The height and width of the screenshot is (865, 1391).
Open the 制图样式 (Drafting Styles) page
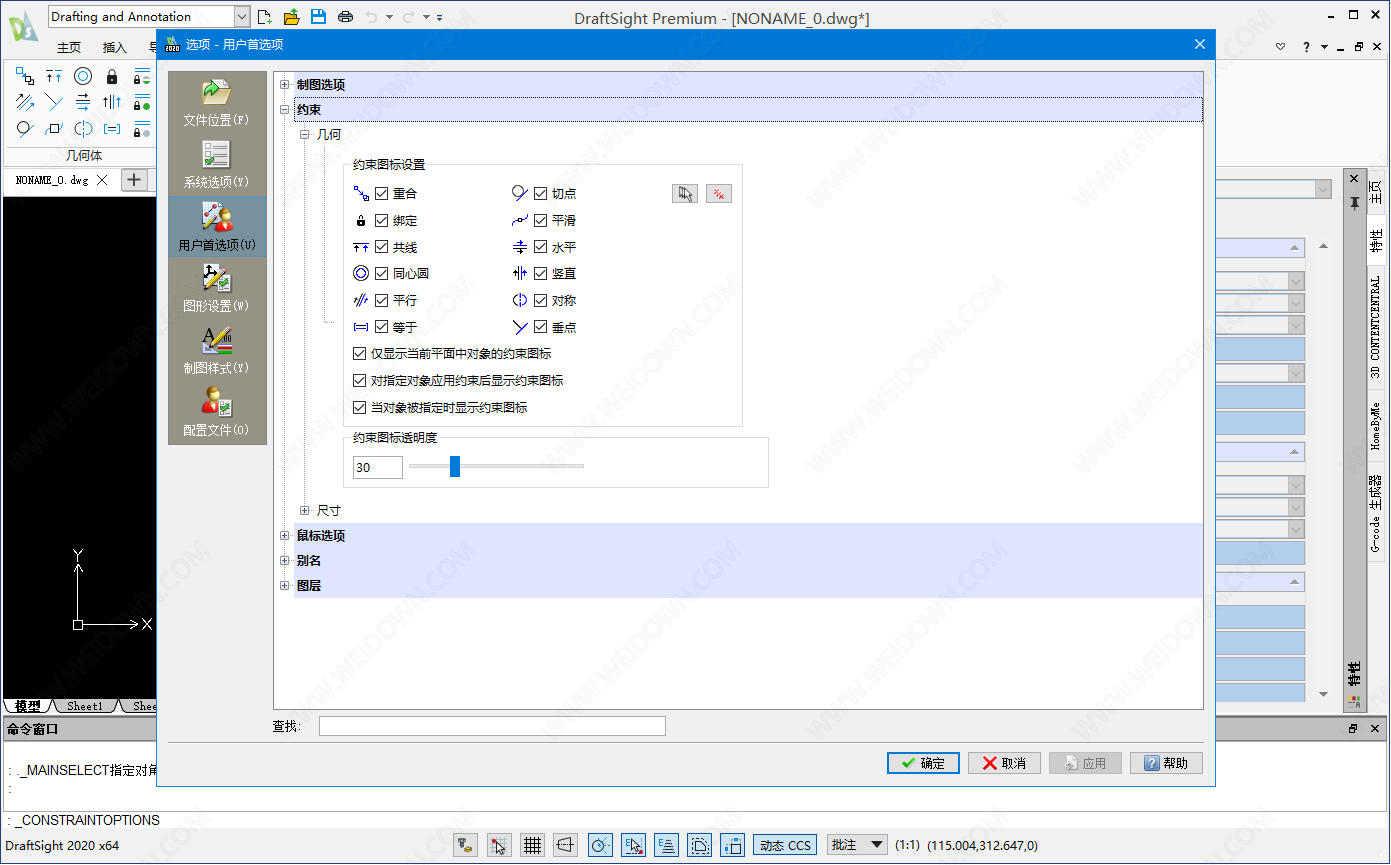(x=217, y=350)
